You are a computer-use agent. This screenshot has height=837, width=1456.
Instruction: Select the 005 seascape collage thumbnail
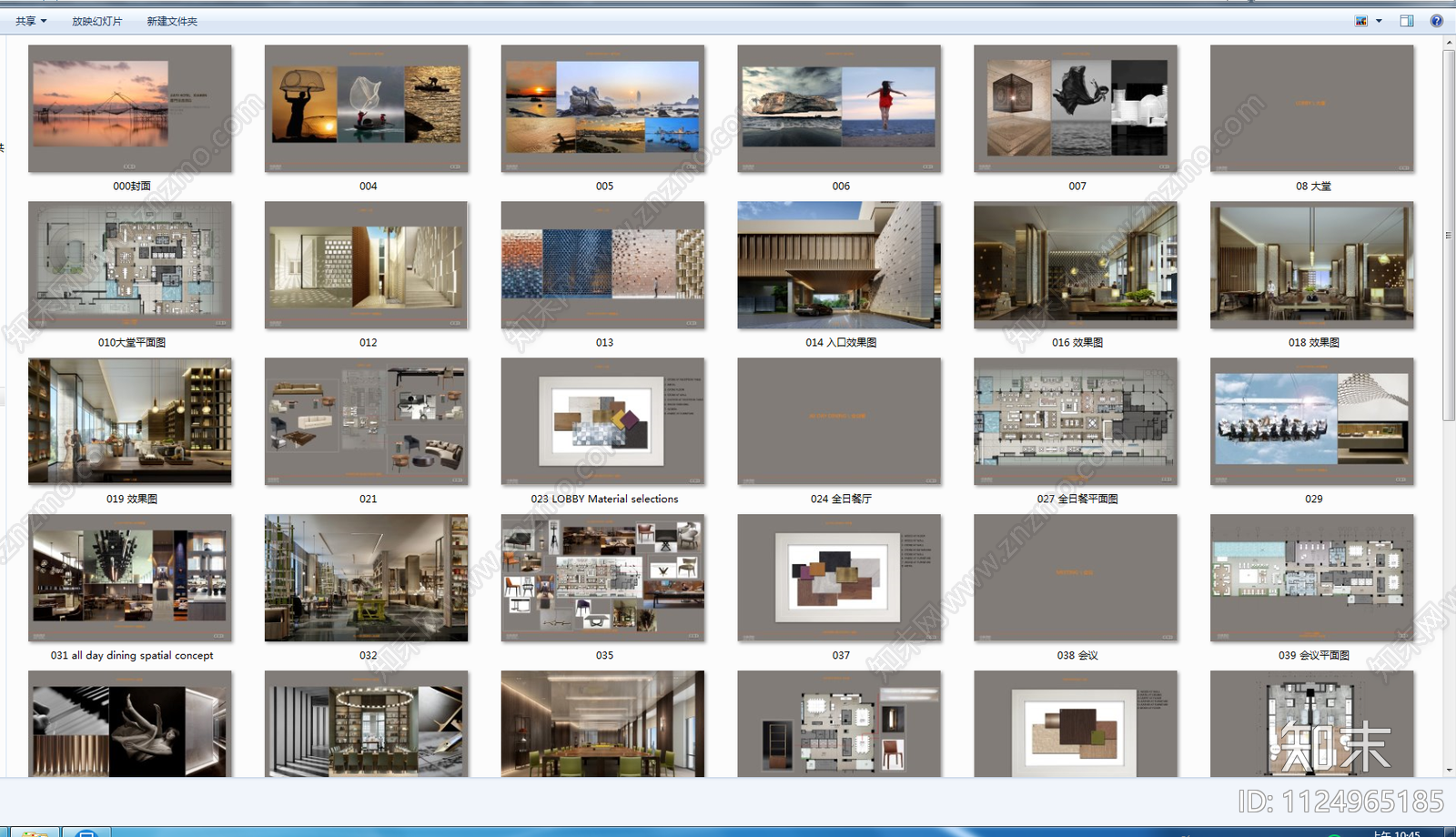tap(602, 108)
